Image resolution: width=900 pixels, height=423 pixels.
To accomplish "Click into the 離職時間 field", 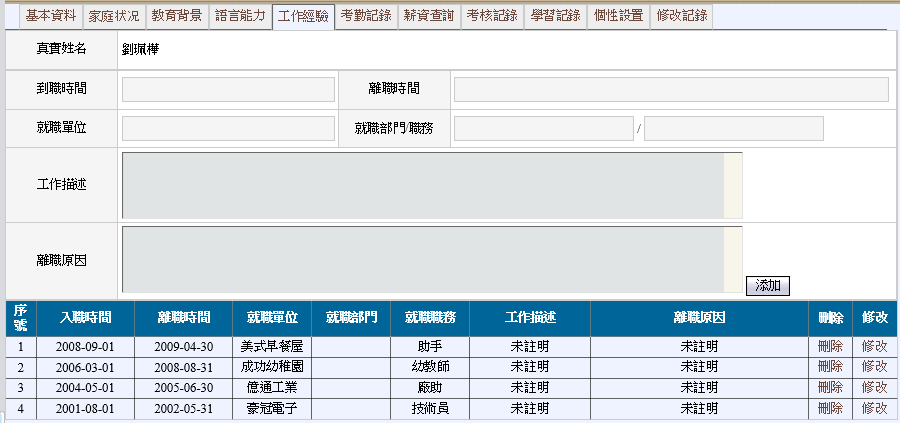I will (671, 89).
